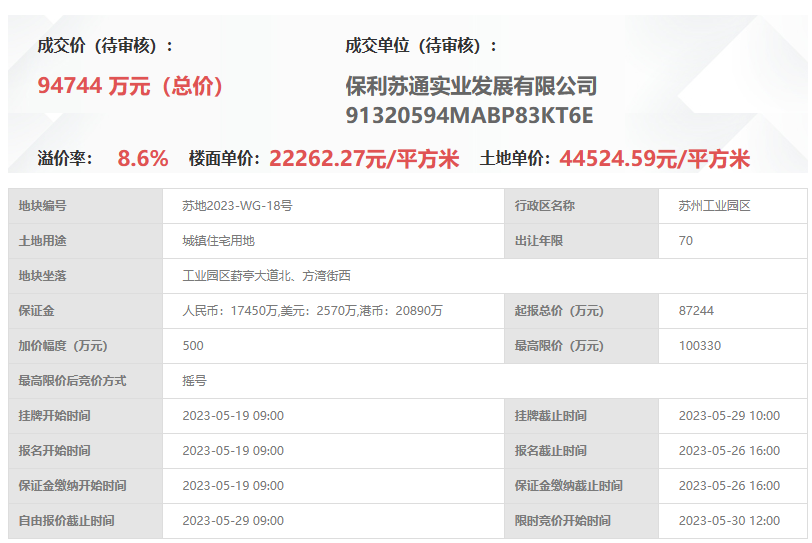
Task: Click the 成交单位（待审核） heading
Action: click(x=422, y=46)
